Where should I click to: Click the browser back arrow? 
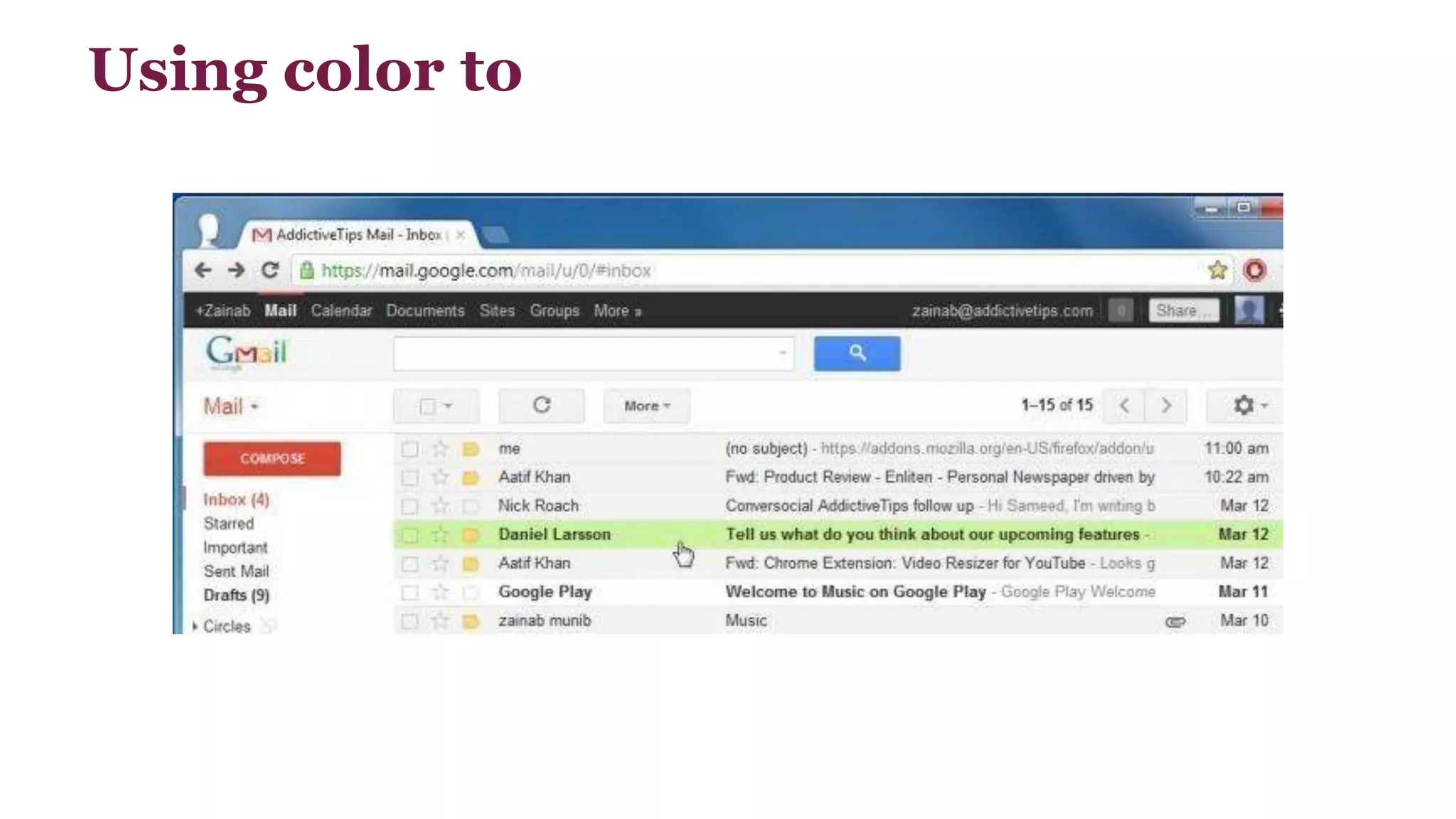pyautogui.click(x=203, y=270)
